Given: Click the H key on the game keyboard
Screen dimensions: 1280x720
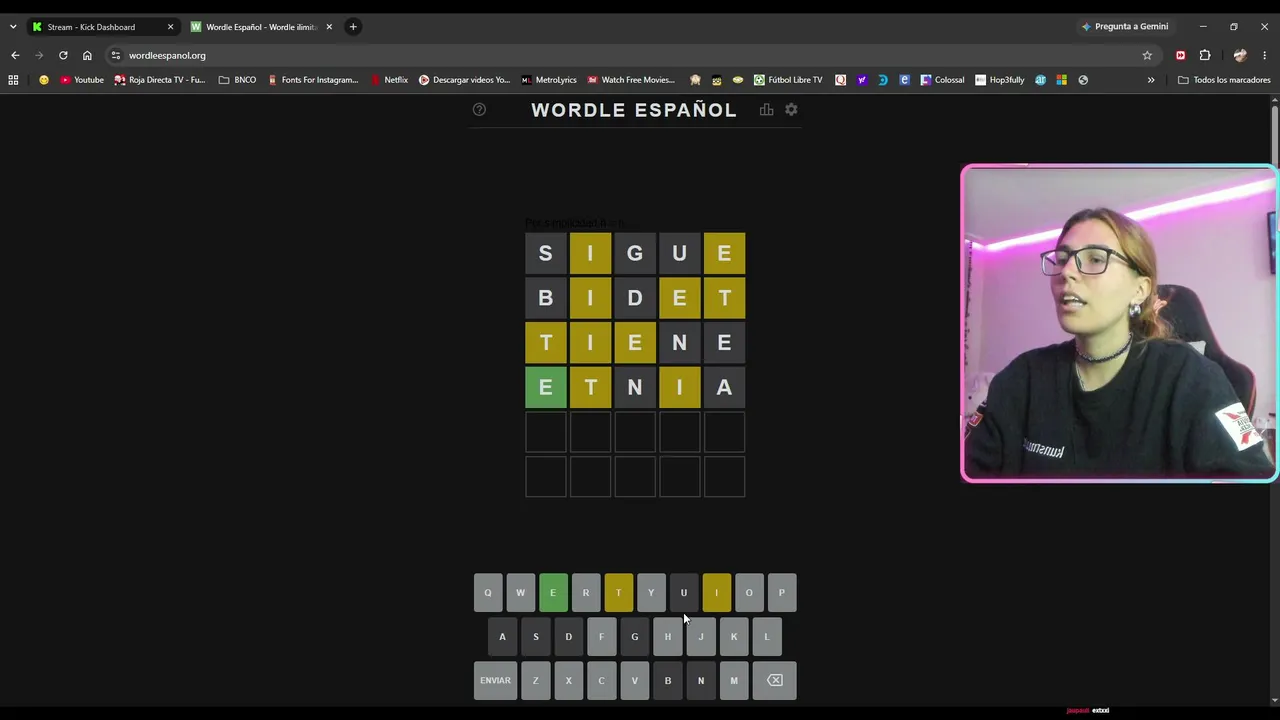Looking at the screenshot, I should 668,636.
